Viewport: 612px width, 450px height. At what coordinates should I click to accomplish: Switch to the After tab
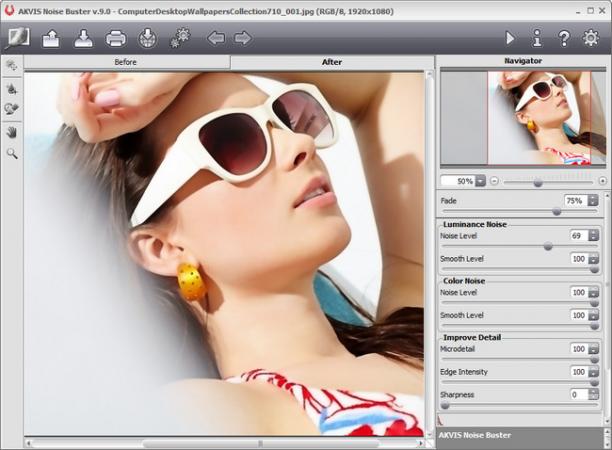coord(332,62)
